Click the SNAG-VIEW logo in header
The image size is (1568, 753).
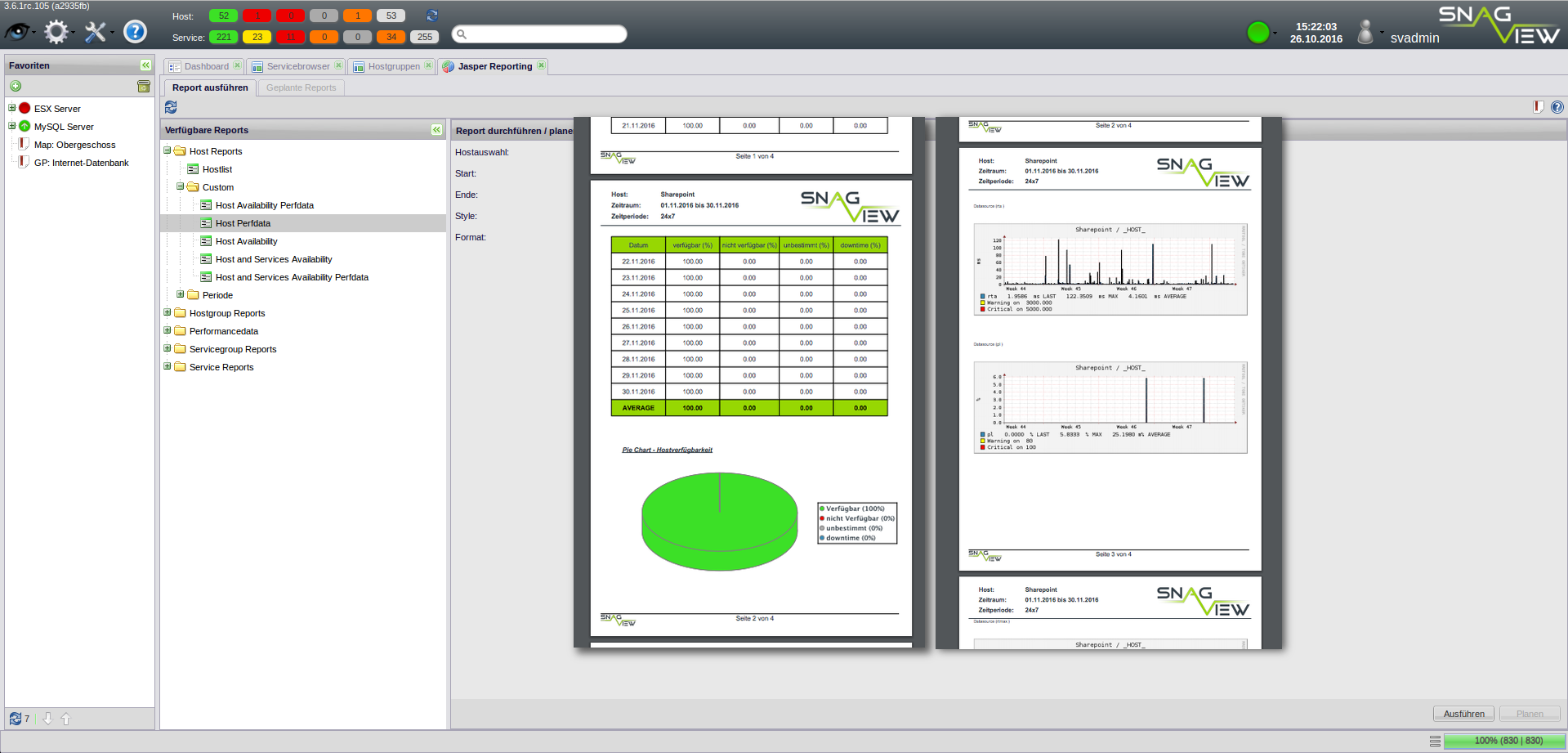(x=1499, y=25)
